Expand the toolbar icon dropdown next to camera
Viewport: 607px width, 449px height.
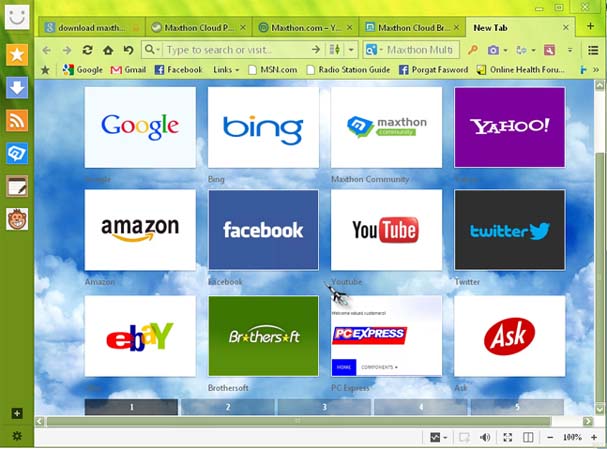tap(533, 50)
